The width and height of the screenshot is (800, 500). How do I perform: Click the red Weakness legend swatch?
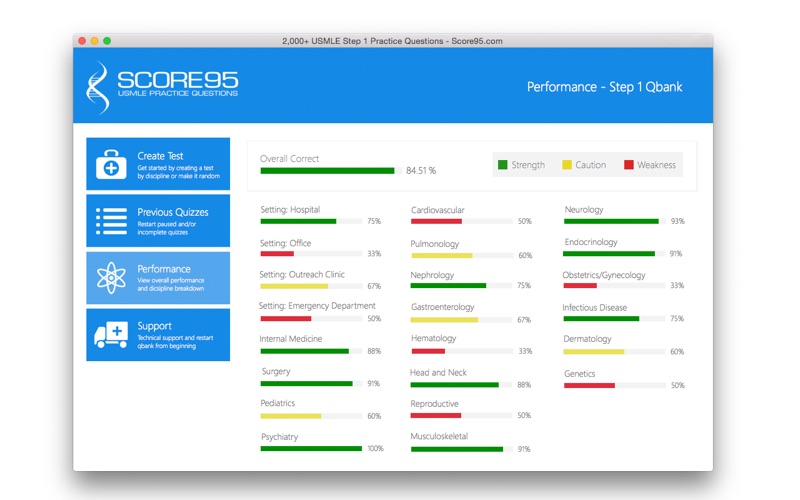[x=629, y=165]
